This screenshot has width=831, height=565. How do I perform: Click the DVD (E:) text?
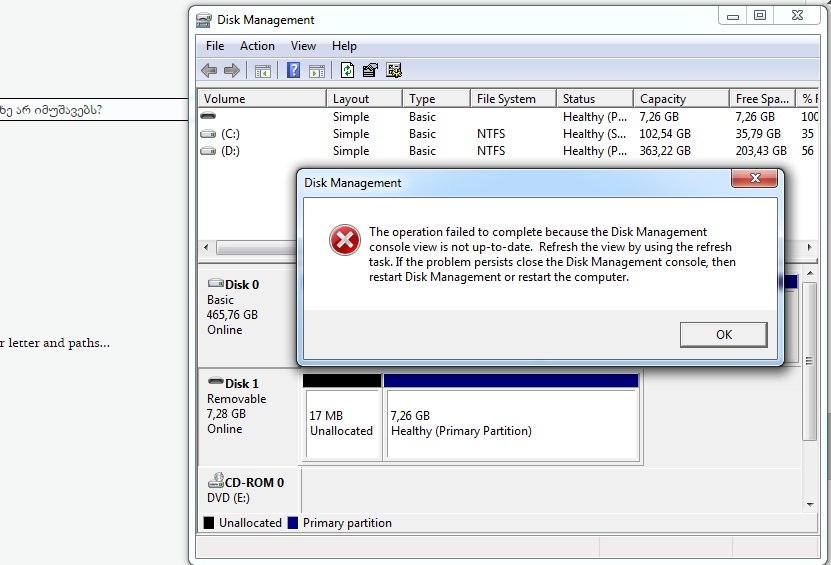[228, 498]
